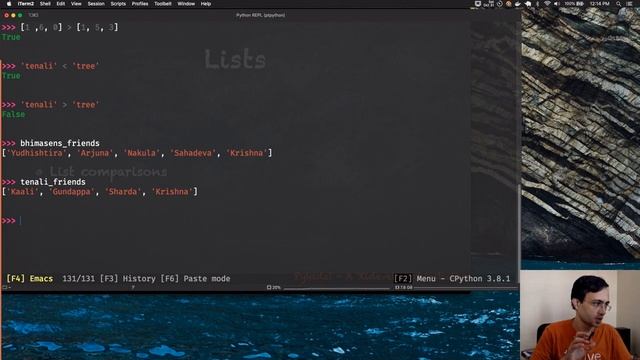Click the 'tenali' > 'tree' expression
This screenshot has height=360, width=640.
(x=60, y=105)
